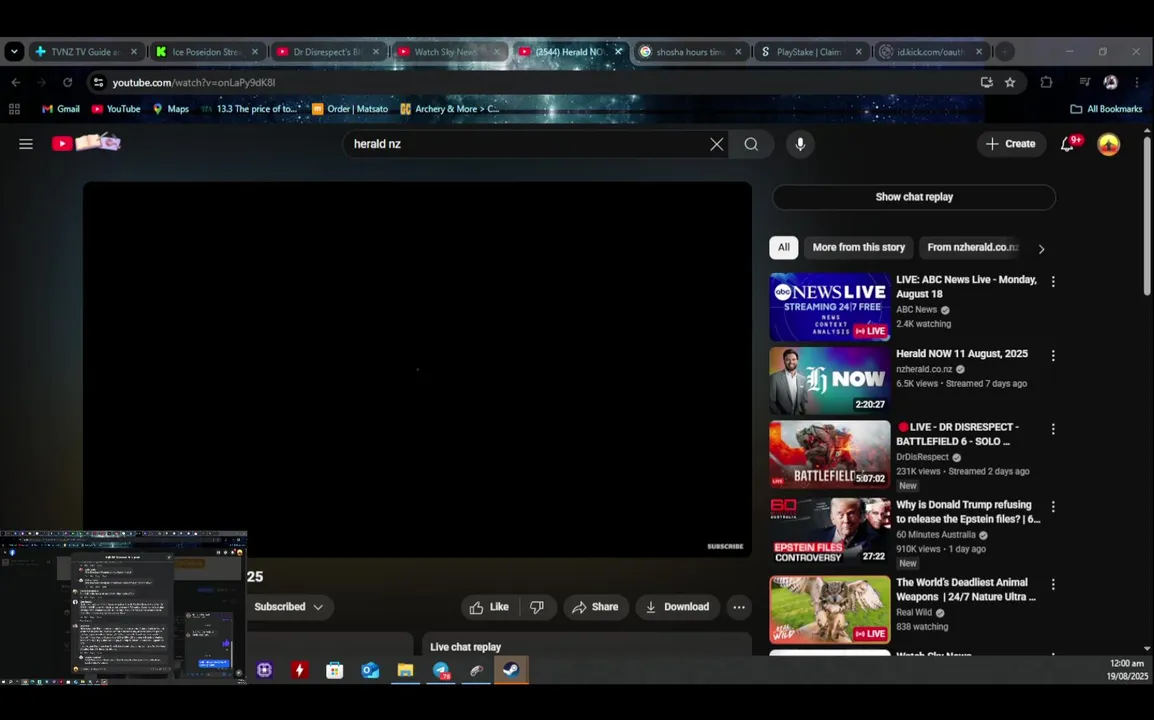Open Archery & More bookmark

[449, 109]
